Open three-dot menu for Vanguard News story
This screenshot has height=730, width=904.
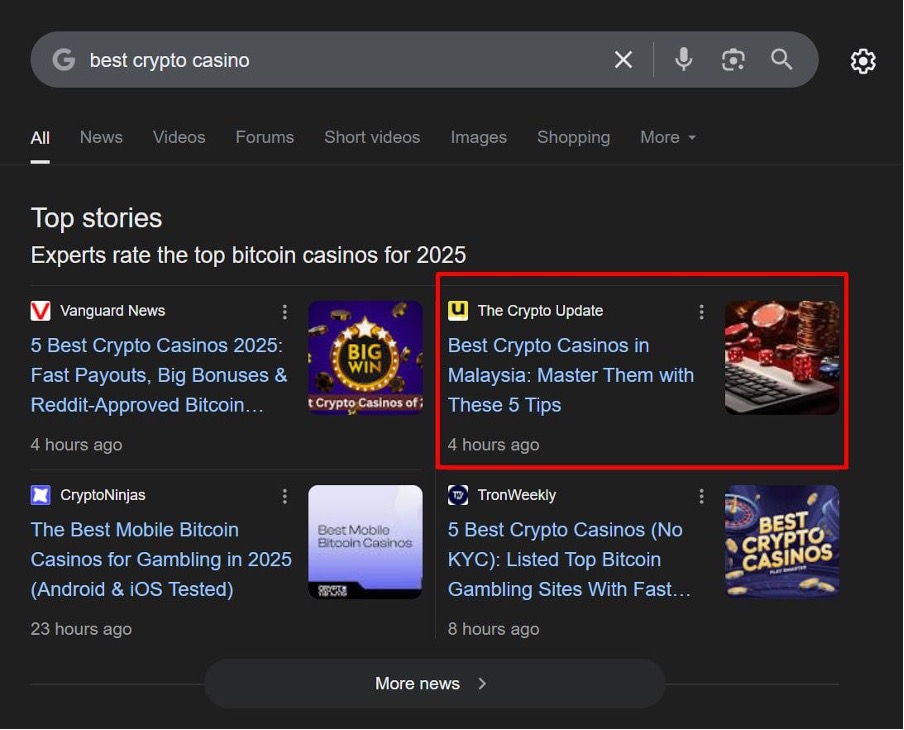[285, 312]
